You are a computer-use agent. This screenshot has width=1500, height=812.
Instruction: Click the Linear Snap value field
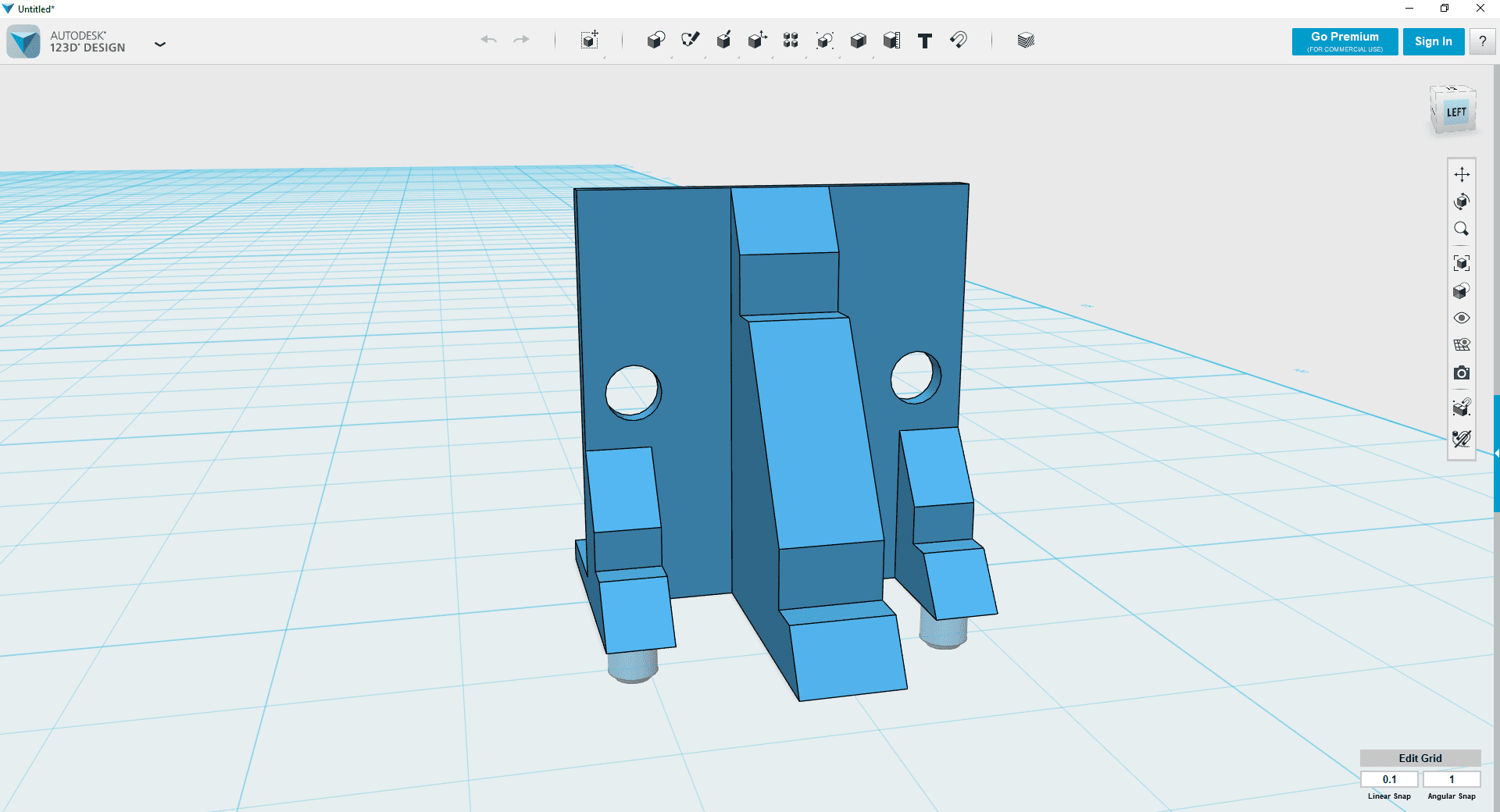(1389, 779)
